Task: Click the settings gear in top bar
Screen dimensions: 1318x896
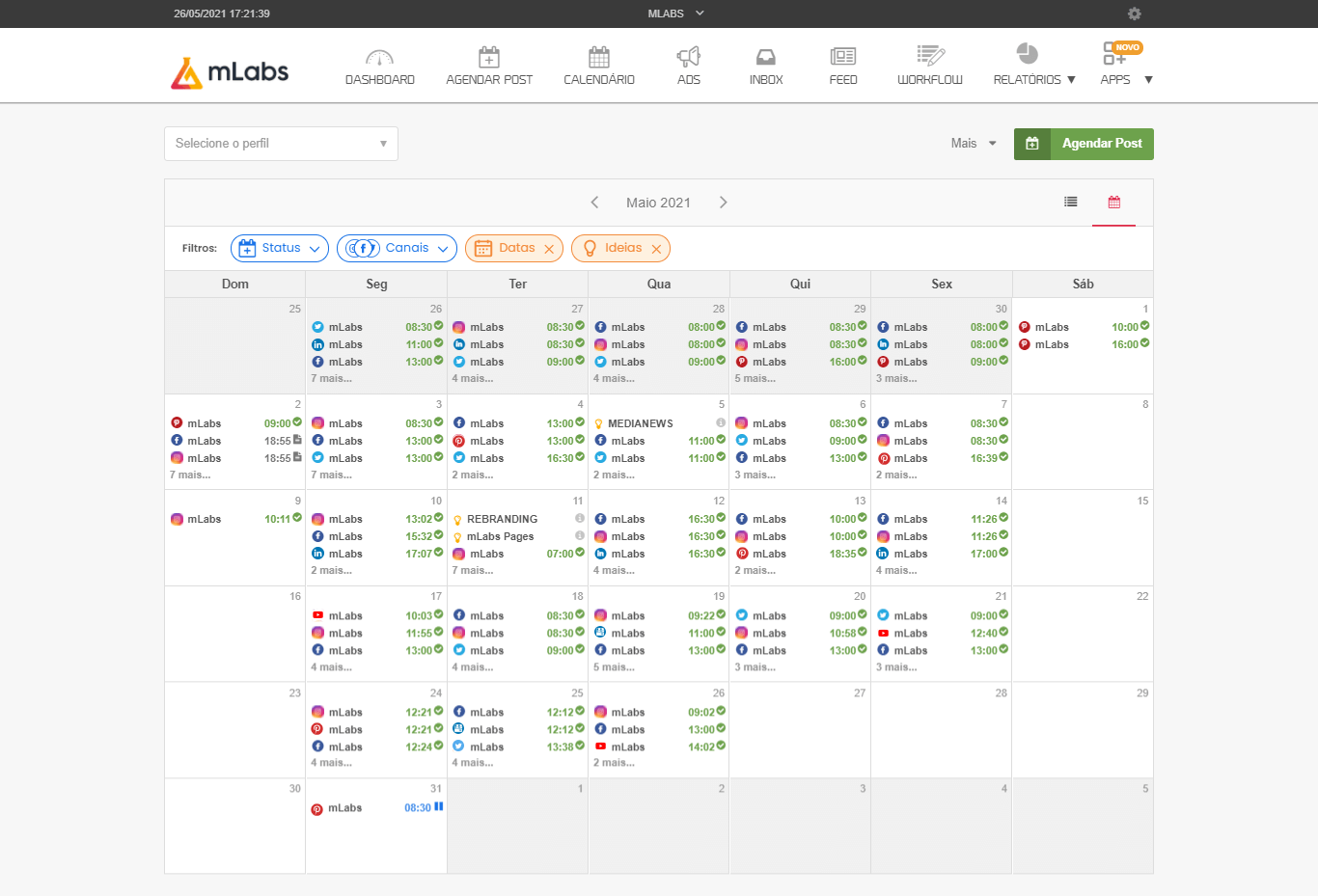Action: [1135, 14]
